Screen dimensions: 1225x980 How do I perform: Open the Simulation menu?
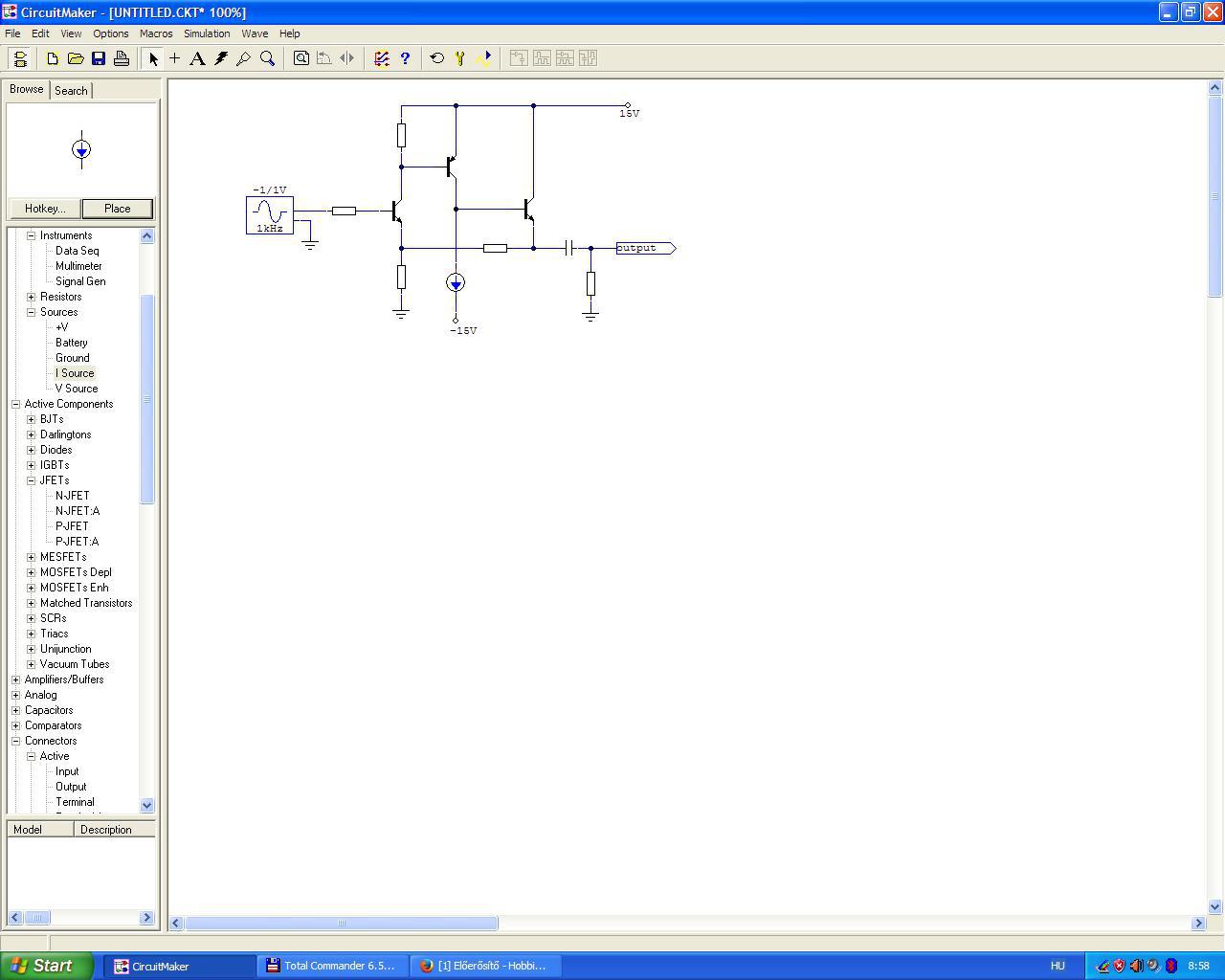207,33
